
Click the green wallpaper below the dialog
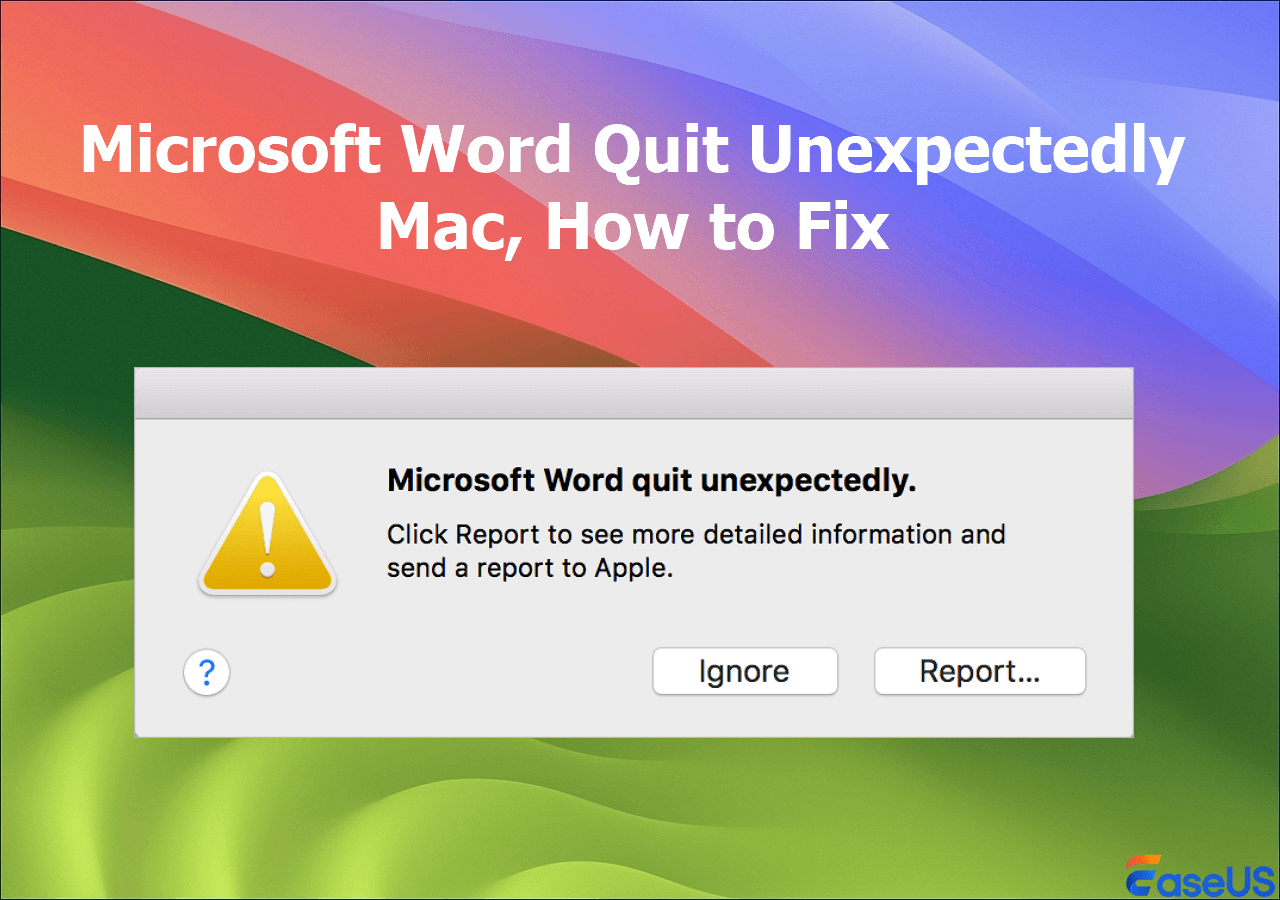tap(640, 810)
